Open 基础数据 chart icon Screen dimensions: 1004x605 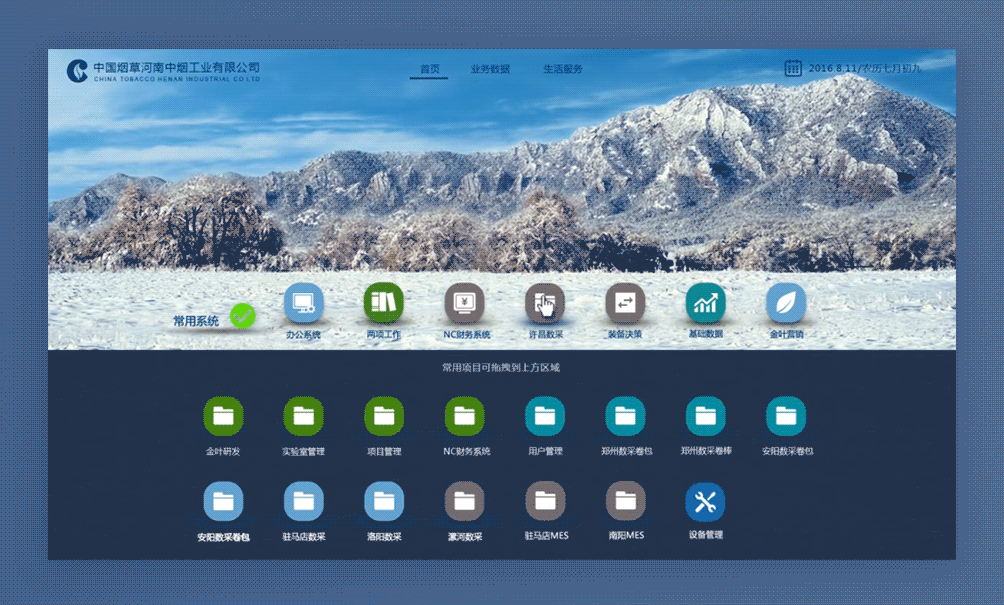pos(705,305)
